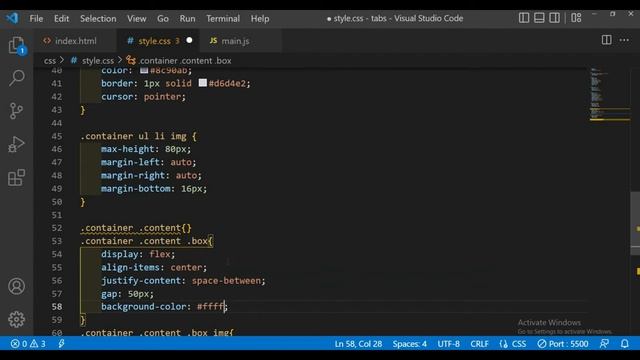Click 'display: flex' on line 54

138,254
